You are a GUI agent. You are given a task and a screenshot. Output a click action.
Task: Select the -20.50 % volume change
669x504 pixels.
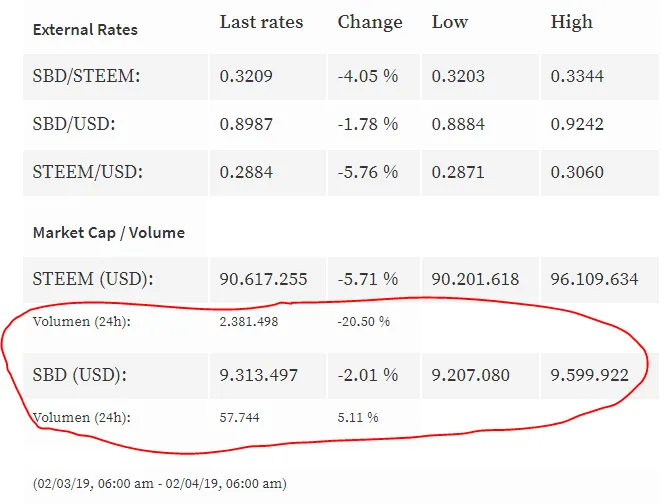[364, 321]
